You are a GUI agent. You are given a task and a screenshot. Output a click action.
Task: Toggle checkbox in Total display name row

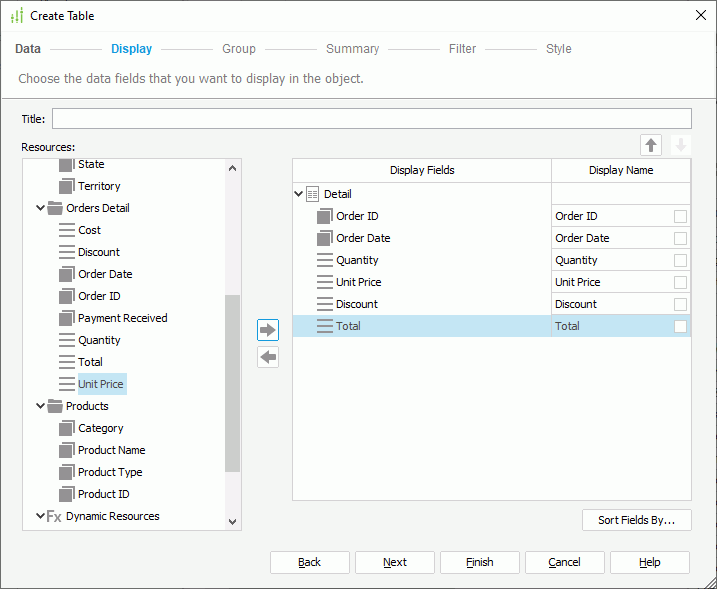(x=680, y=326)
